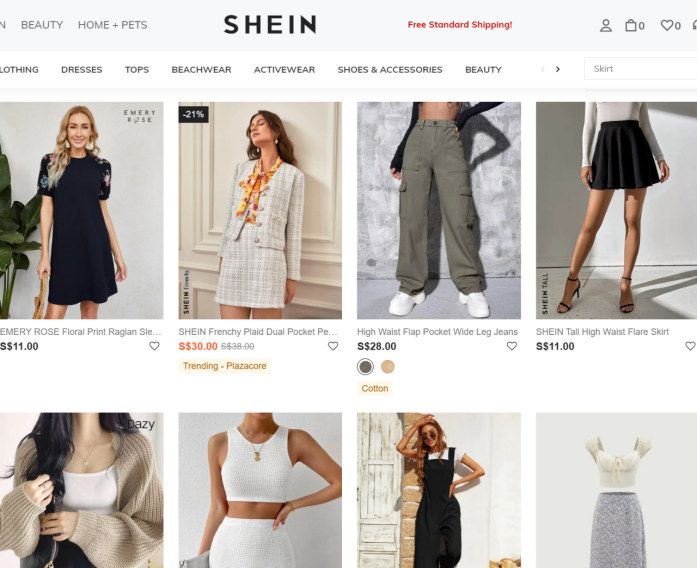
Task: Click the Free Standard Shipping link
Action: [x=460, y=25]
